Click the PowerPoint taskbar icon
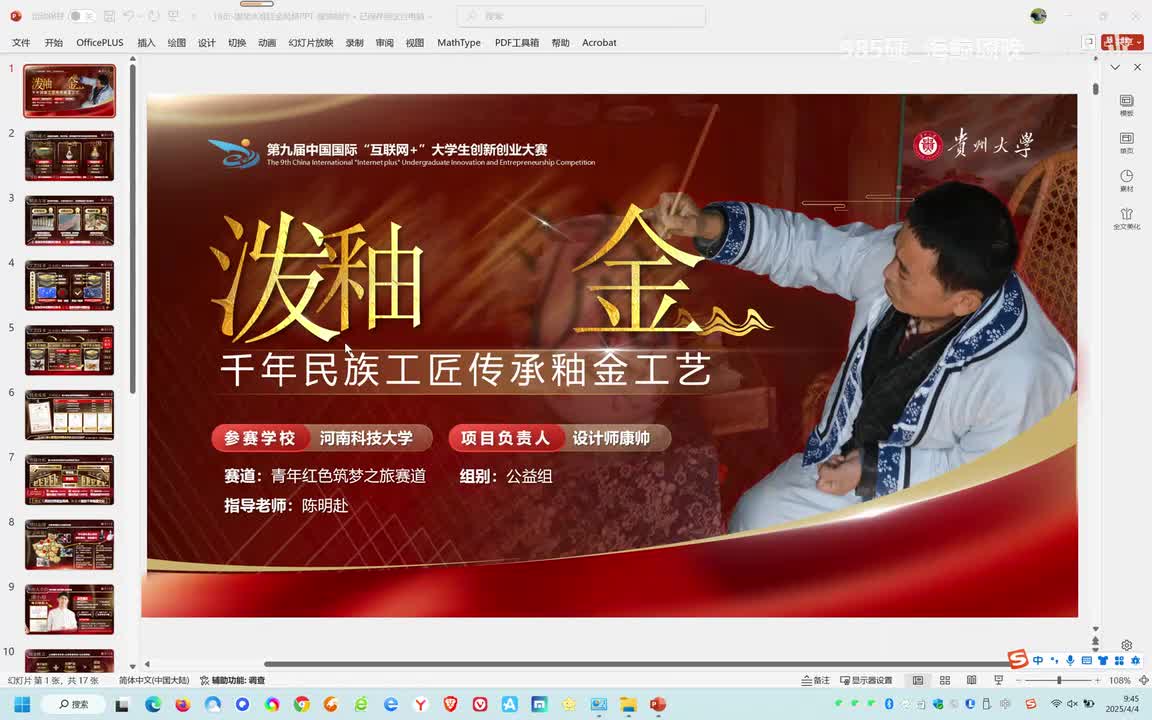The width and height of the screenshot is (1152, 720). 658,705
